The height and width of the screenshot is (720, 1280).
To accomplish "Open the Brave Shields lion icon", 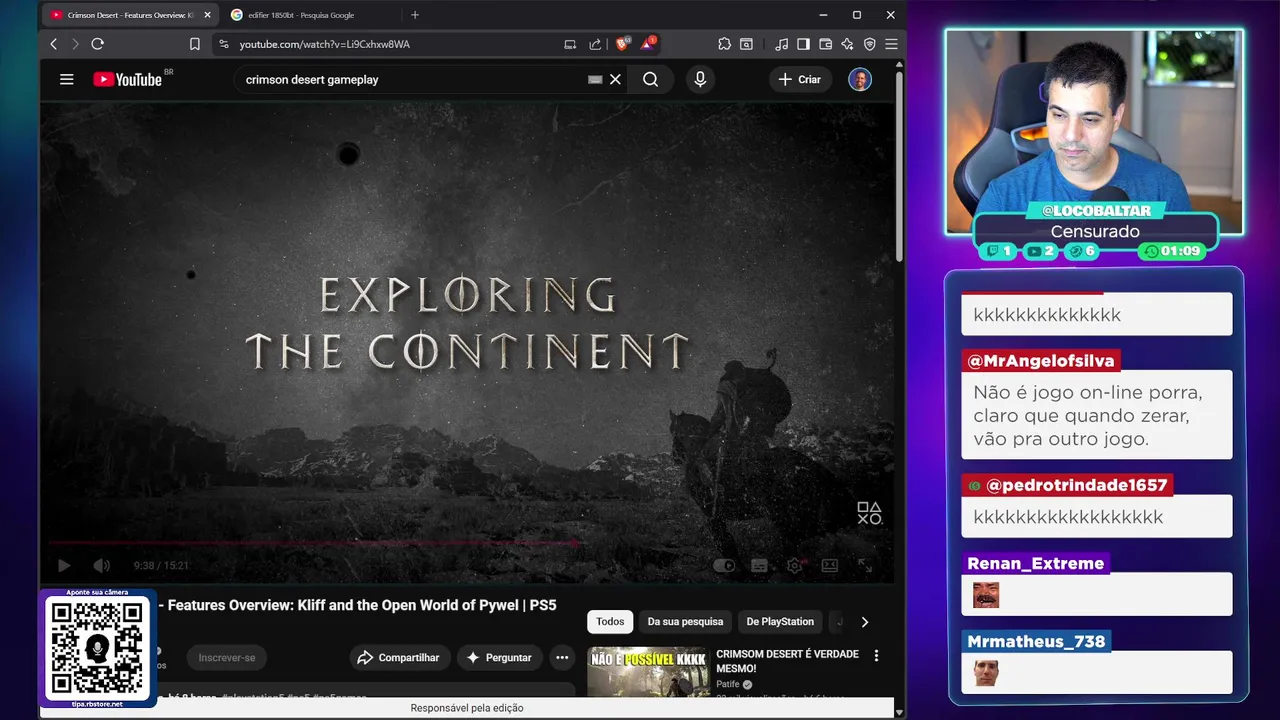I will [x=622, y=44].
